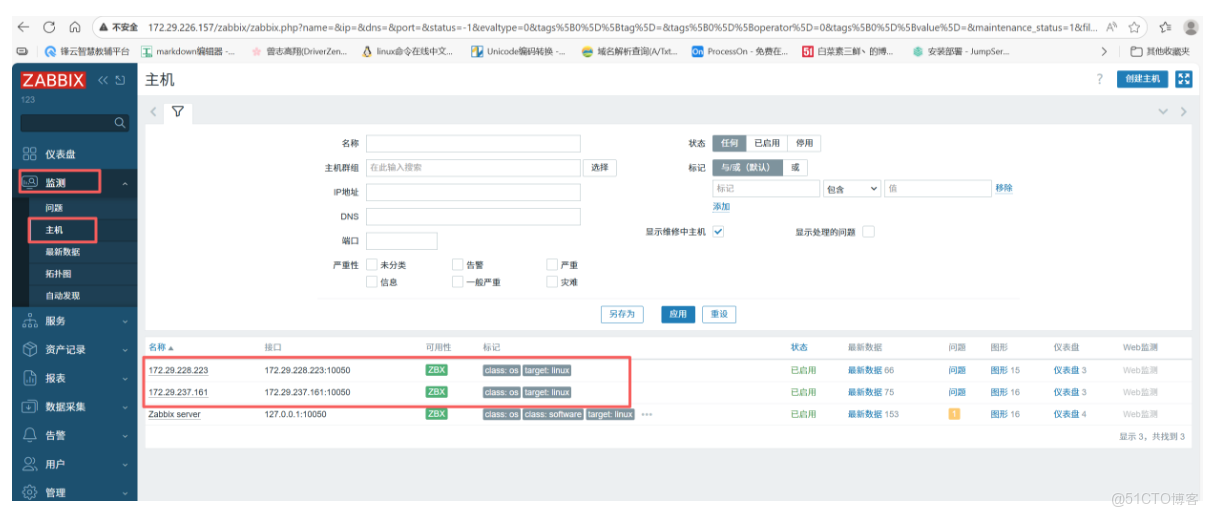Expand the 资产记录 menu chevron
The width and height of the screenshot is (1209, 516).
[125, 349]
